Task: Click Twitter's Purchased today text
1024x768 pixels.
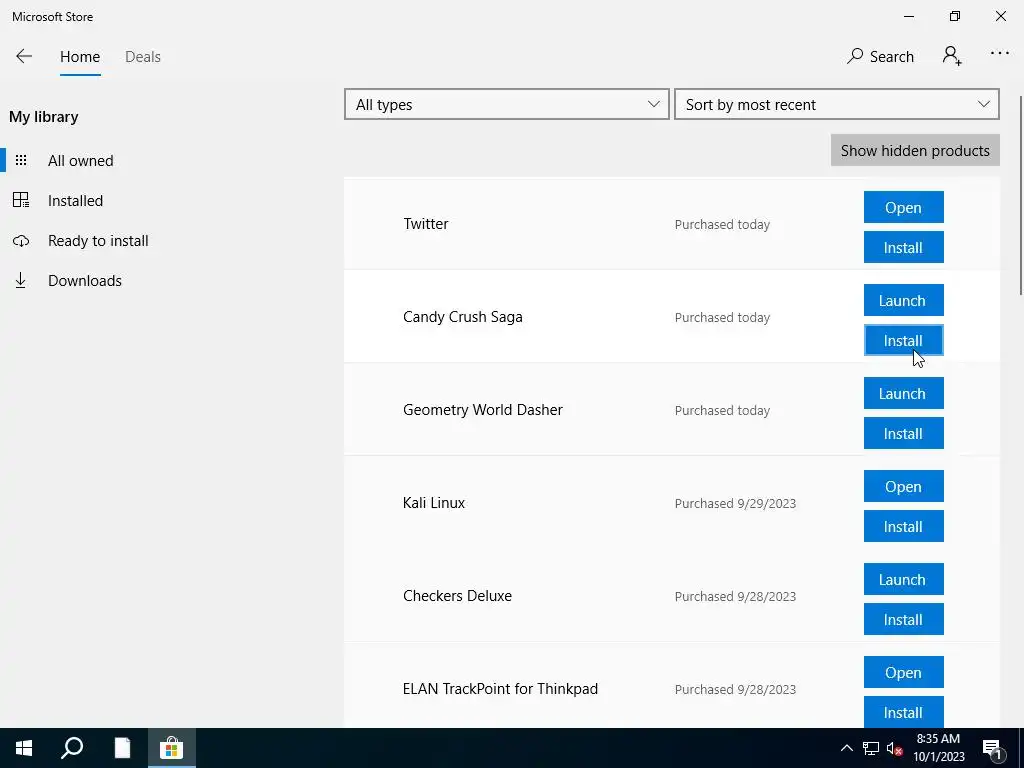Action: (722, 225)
